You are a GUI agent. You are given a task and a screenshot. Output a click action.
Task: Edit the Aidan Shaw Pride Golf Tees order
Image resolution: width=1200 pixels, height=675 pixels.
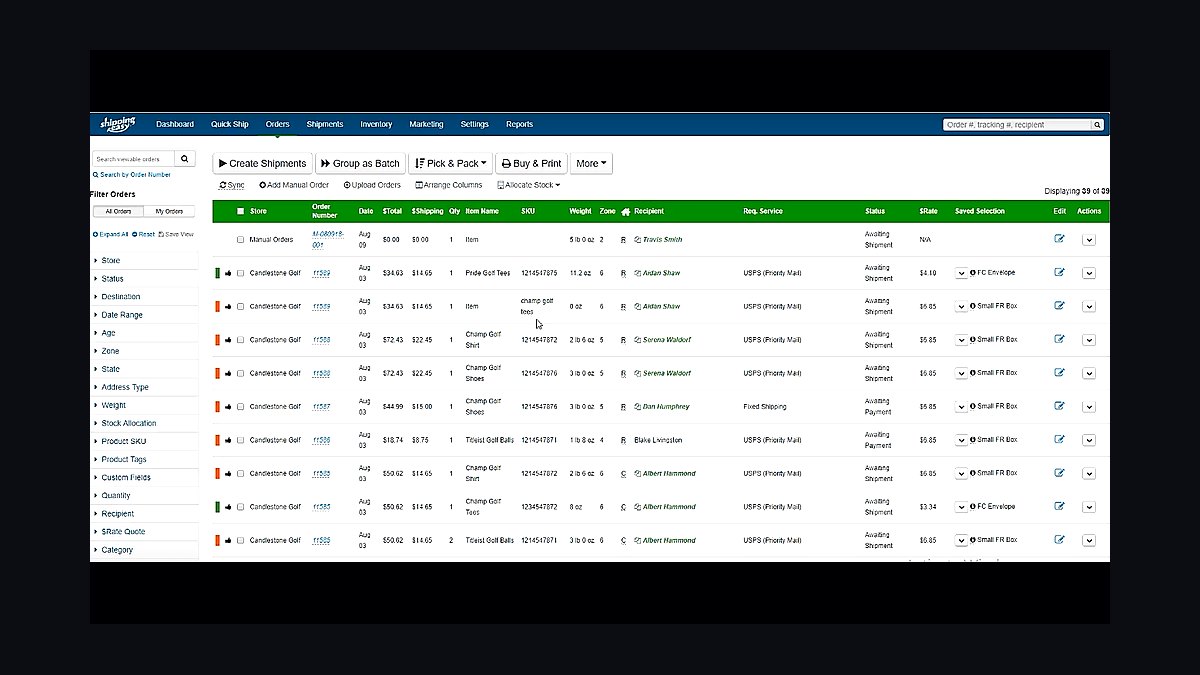[1059, 272]
